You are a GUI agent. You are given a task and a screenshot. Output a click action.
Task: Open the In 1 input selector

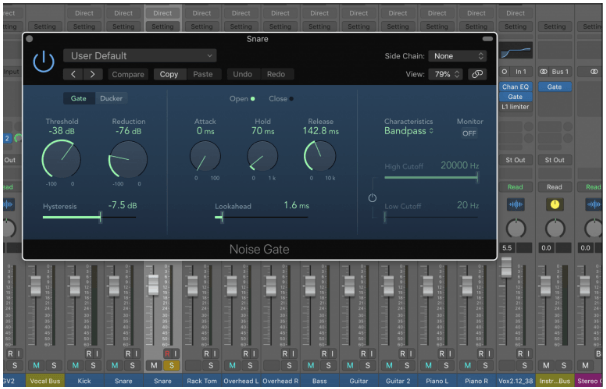521,71
